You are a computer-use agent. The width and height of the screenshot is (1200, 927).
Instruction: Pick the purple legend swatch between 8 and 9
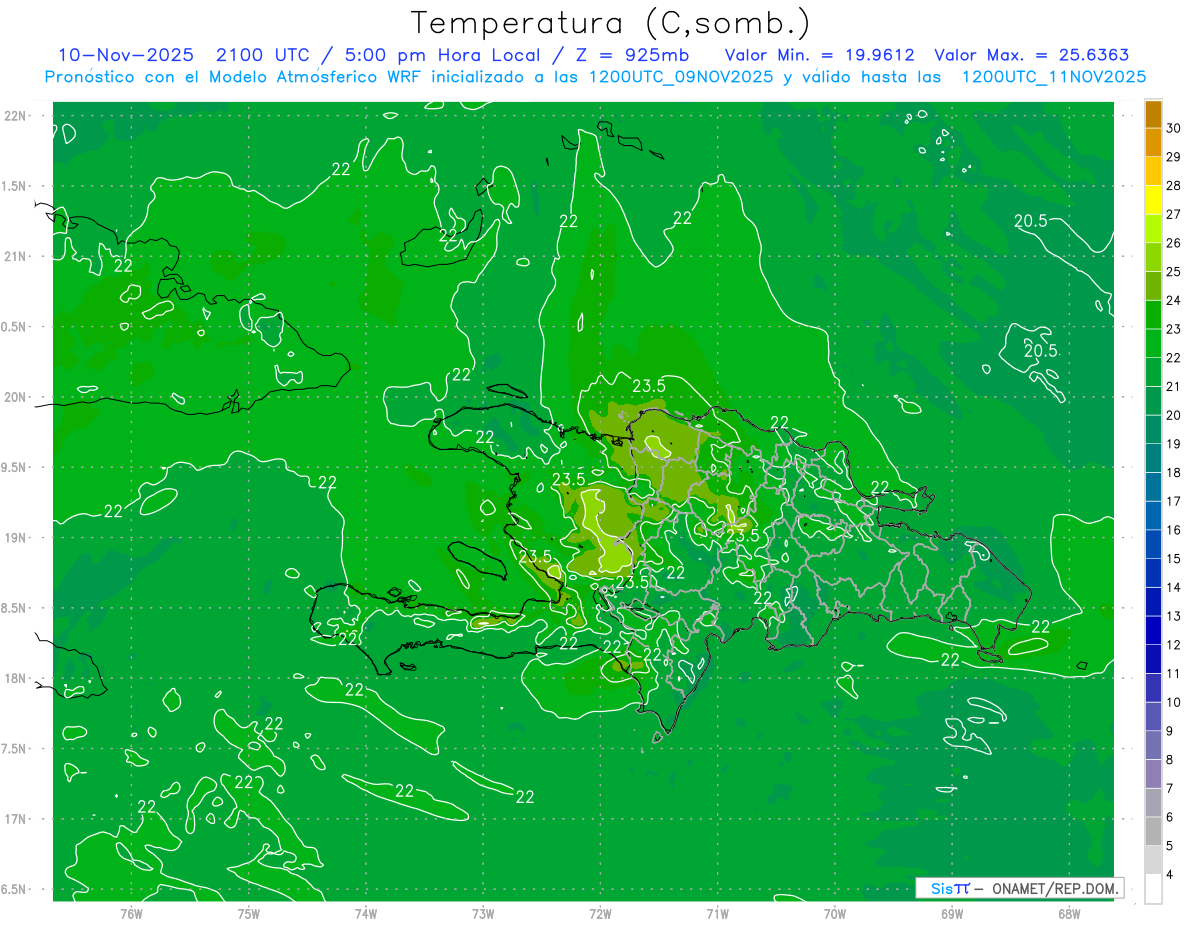(x=1153, y=745)
